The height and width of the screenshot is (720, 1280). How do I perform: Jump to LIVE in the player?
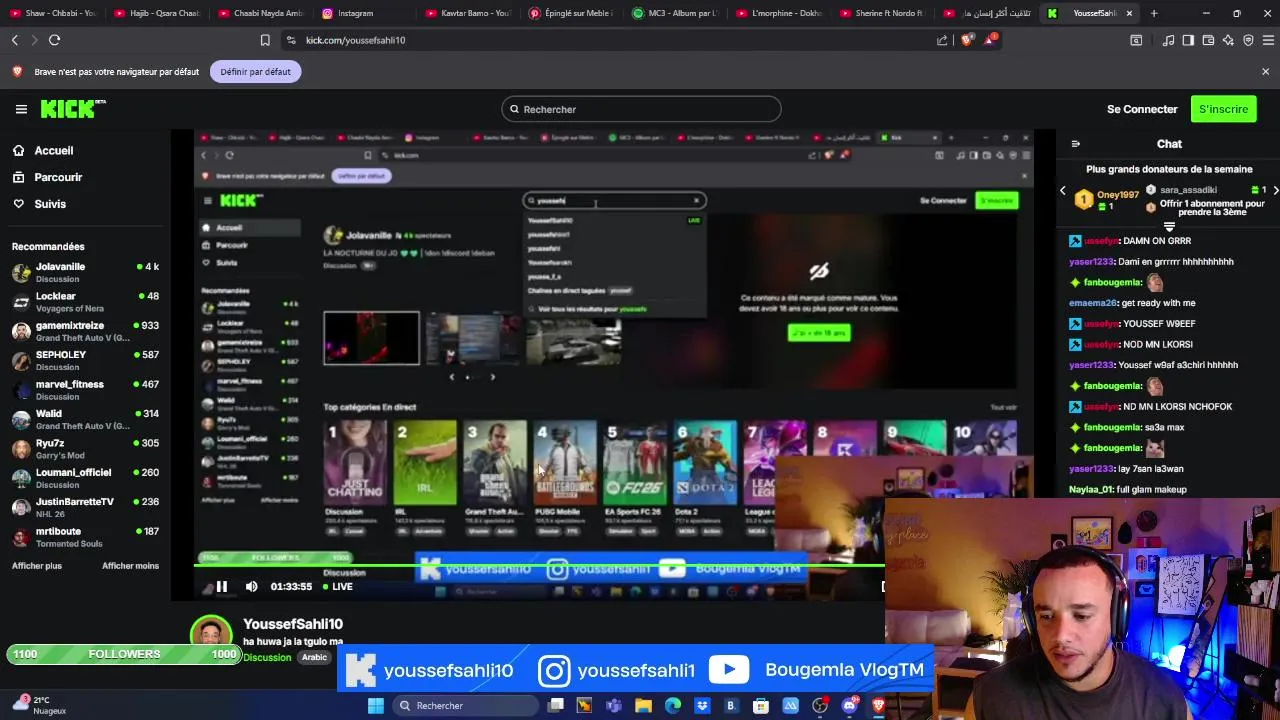point(337,587)
